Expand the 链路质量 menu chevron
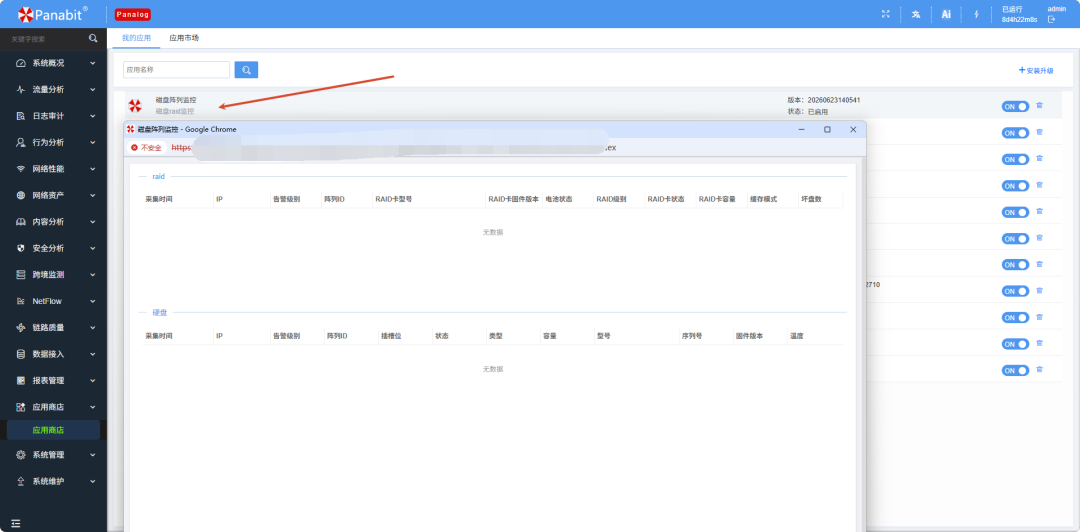This screenshot has width=1080, height=532. coord(92,327)
